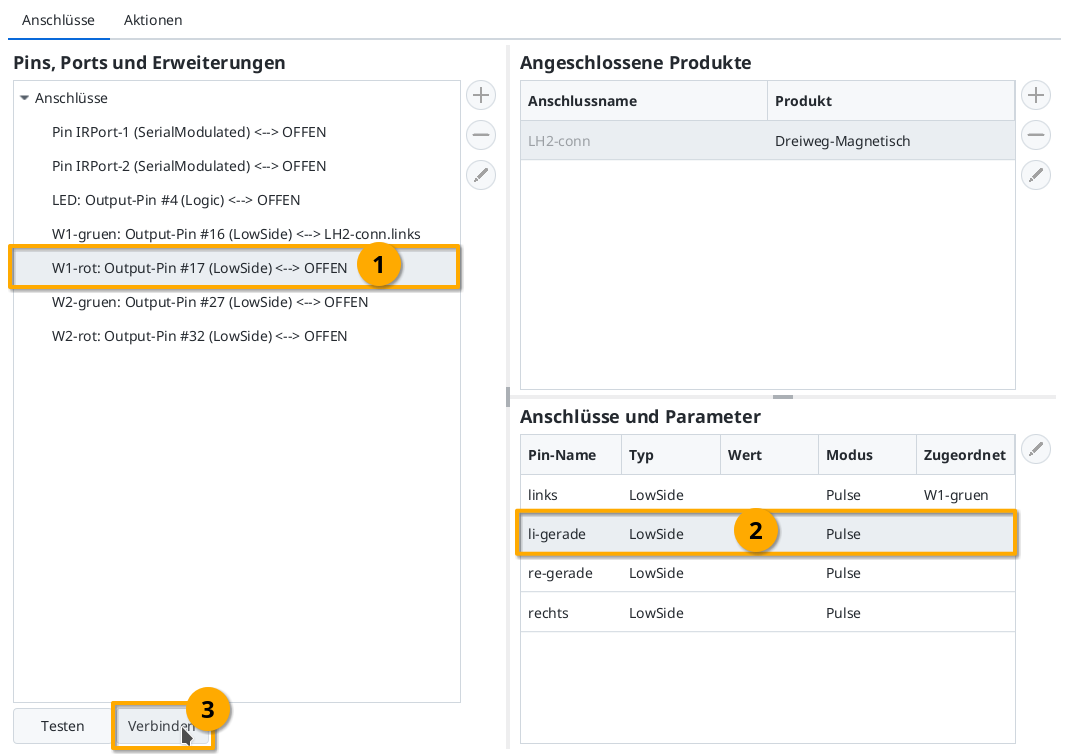
Task: Remove the Dreiweg-Magnetisch product entry
Action: pos(1035,135)
